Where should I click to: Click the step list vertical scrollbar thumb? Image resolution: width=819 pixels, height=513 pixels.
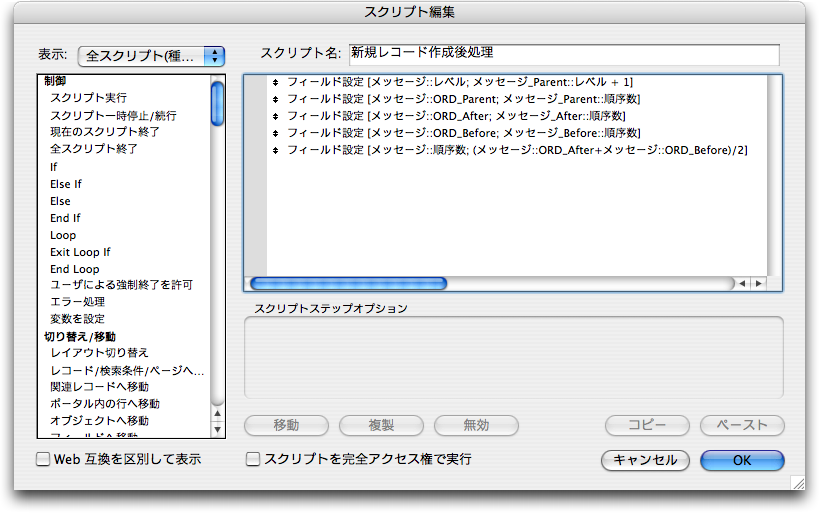click(218, 103)
